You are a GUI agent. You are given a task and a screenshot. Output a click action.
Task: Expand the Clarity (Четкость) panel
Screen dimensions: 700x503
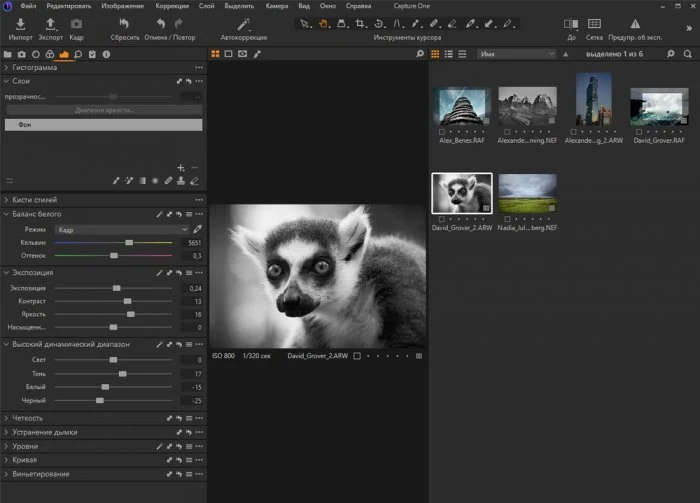[x=6, y=418]
